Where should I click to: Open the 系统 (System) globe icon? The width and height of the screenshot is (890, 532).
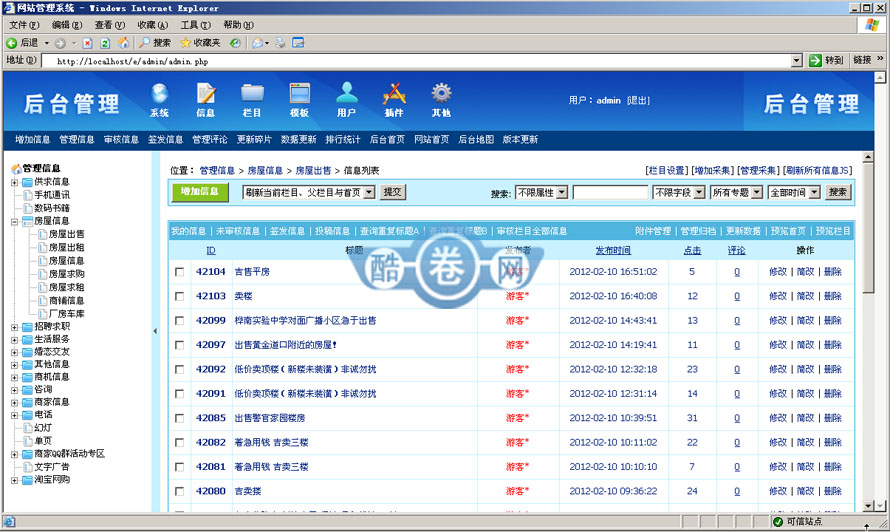coord(159,93)
